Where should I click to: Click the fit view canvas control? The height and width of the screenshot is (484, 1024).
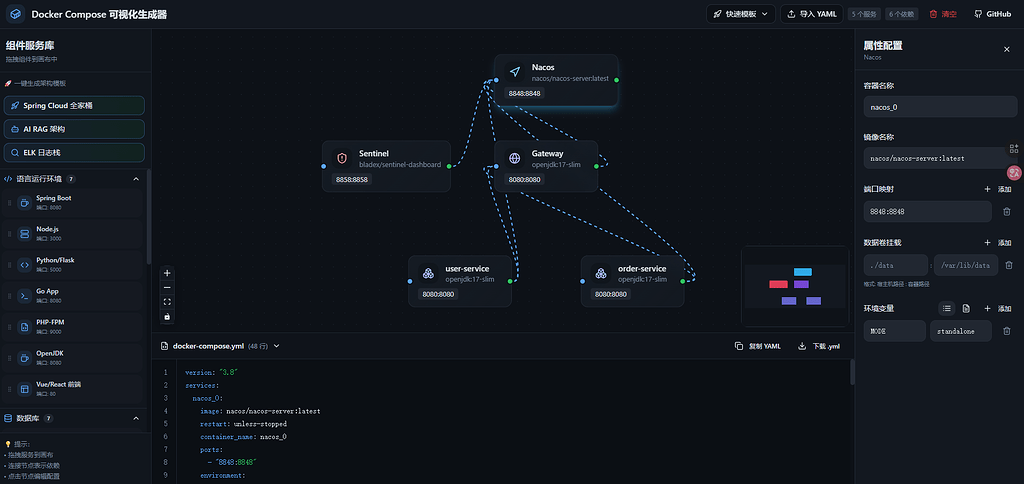coord(167,302)
